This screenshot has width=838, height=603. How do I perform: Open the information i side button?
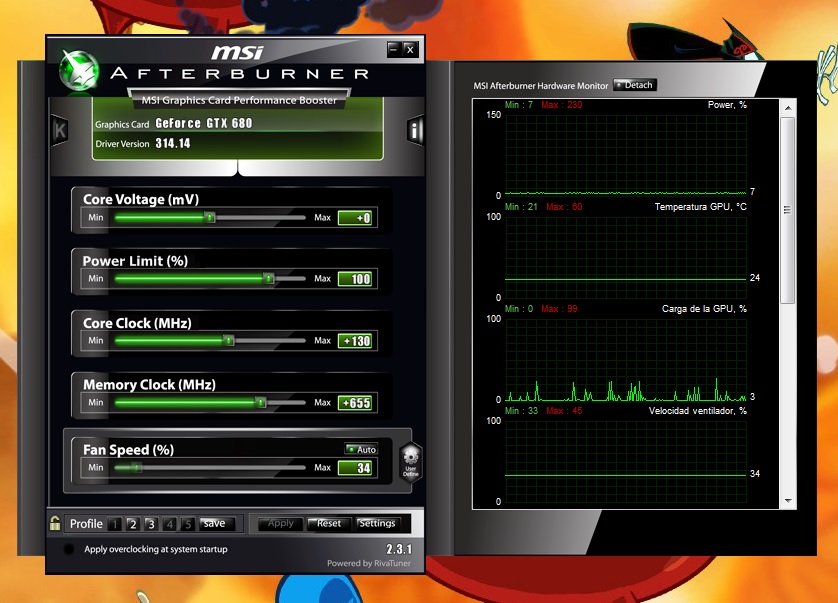click(415, 130)
